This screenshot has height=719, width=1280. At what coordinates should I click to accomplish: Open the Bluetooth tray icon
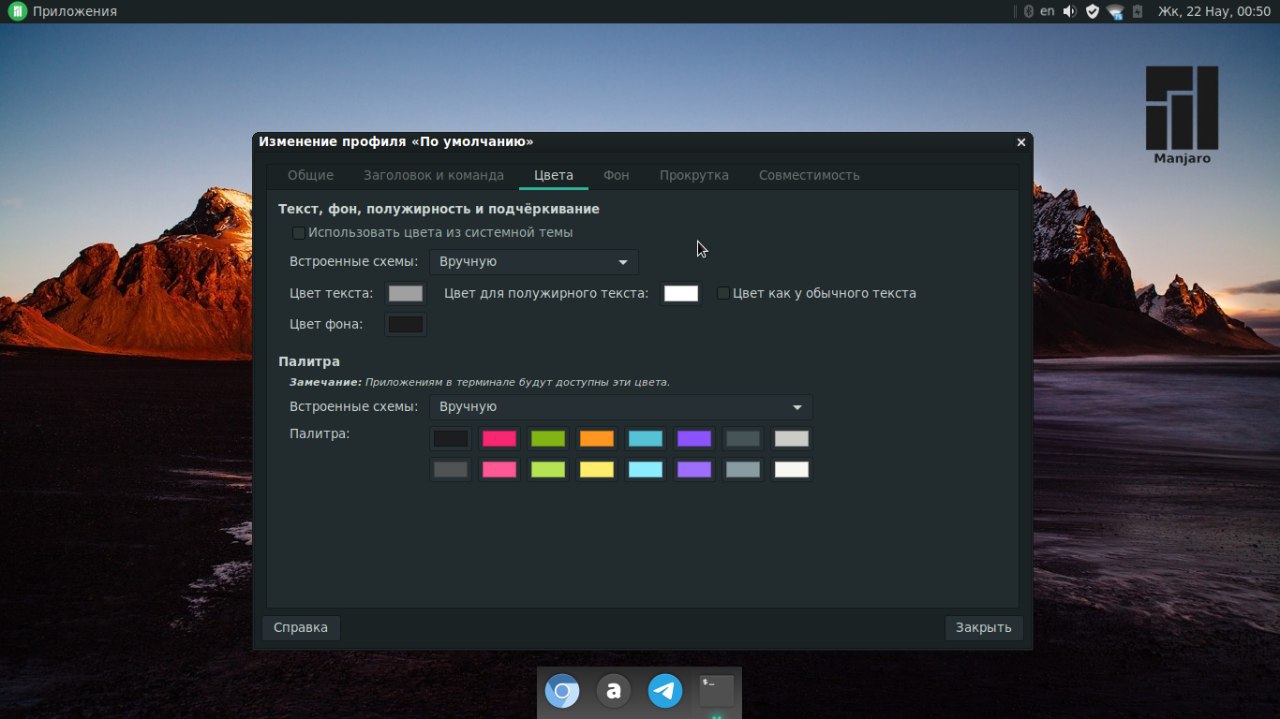coord(1028,11)
